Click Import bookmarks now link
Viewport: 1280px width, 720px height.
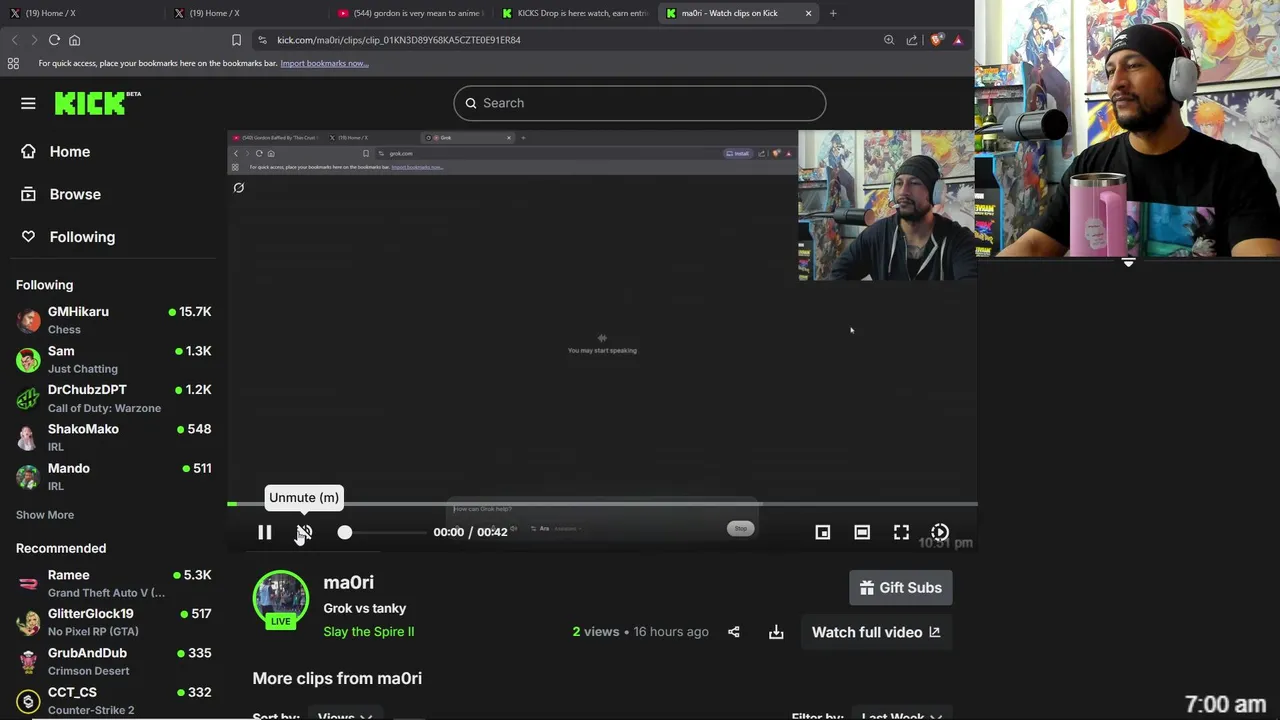(x=324, y=63)
